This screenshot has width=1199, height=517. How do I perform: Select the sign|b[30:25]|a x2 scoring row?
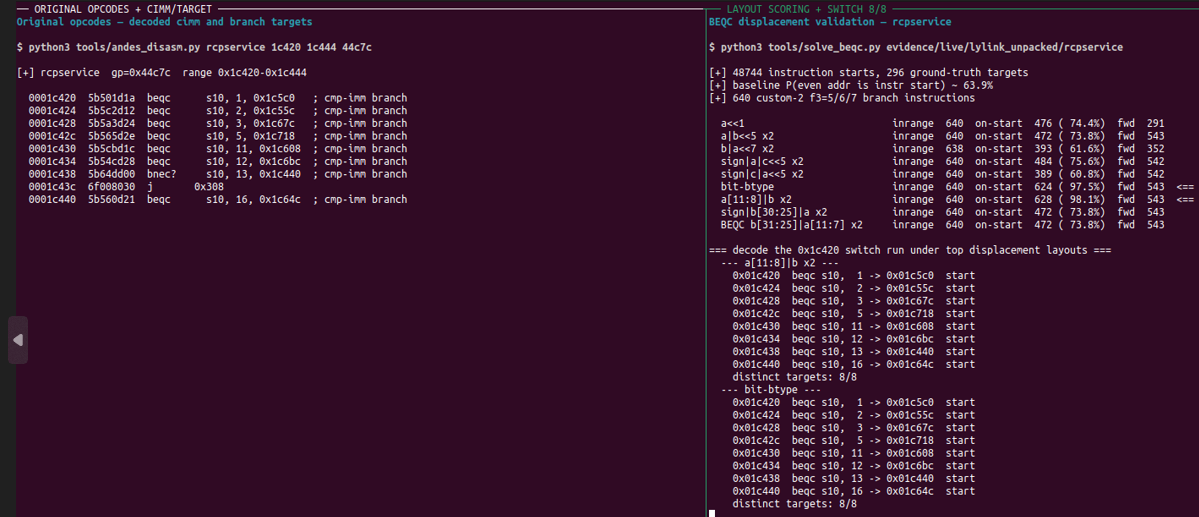click(942, 212)
